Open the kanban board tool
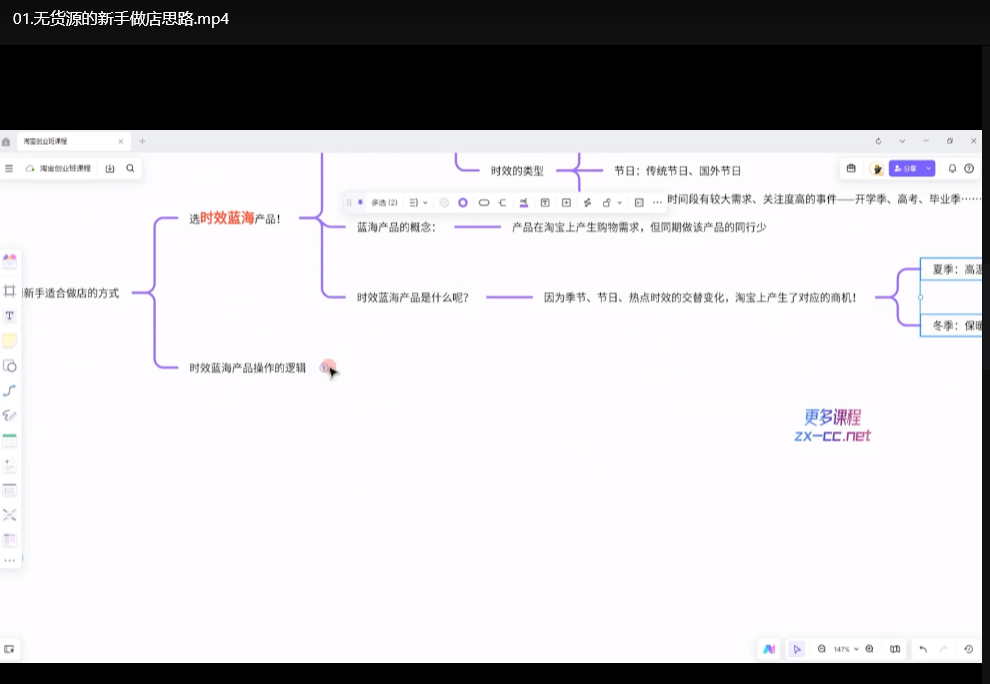This screenshot has height=684, width=990. [x=9, y=539]
